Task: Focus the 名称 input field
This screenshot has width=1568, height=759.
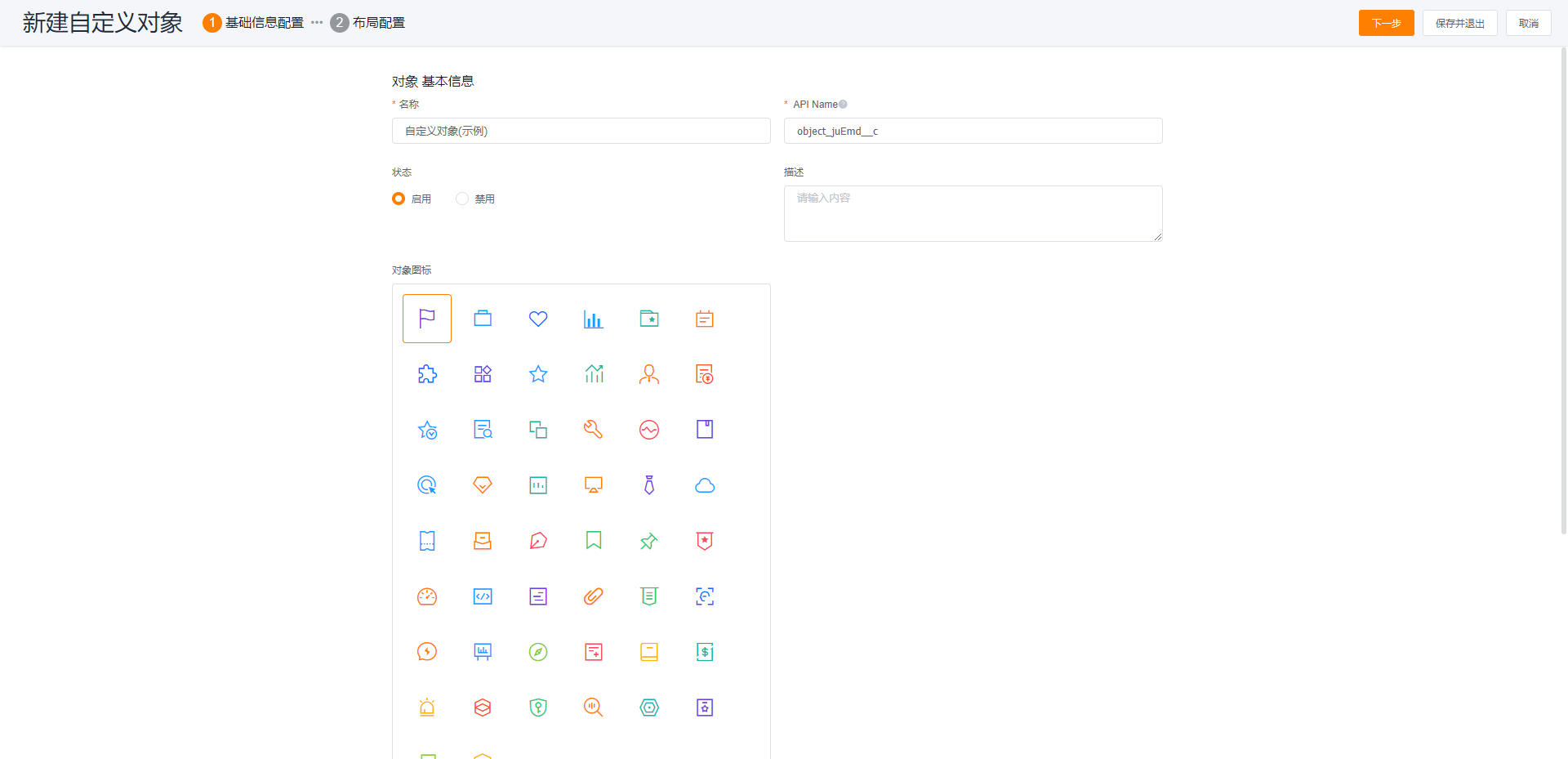Action: tap(581, 131)
